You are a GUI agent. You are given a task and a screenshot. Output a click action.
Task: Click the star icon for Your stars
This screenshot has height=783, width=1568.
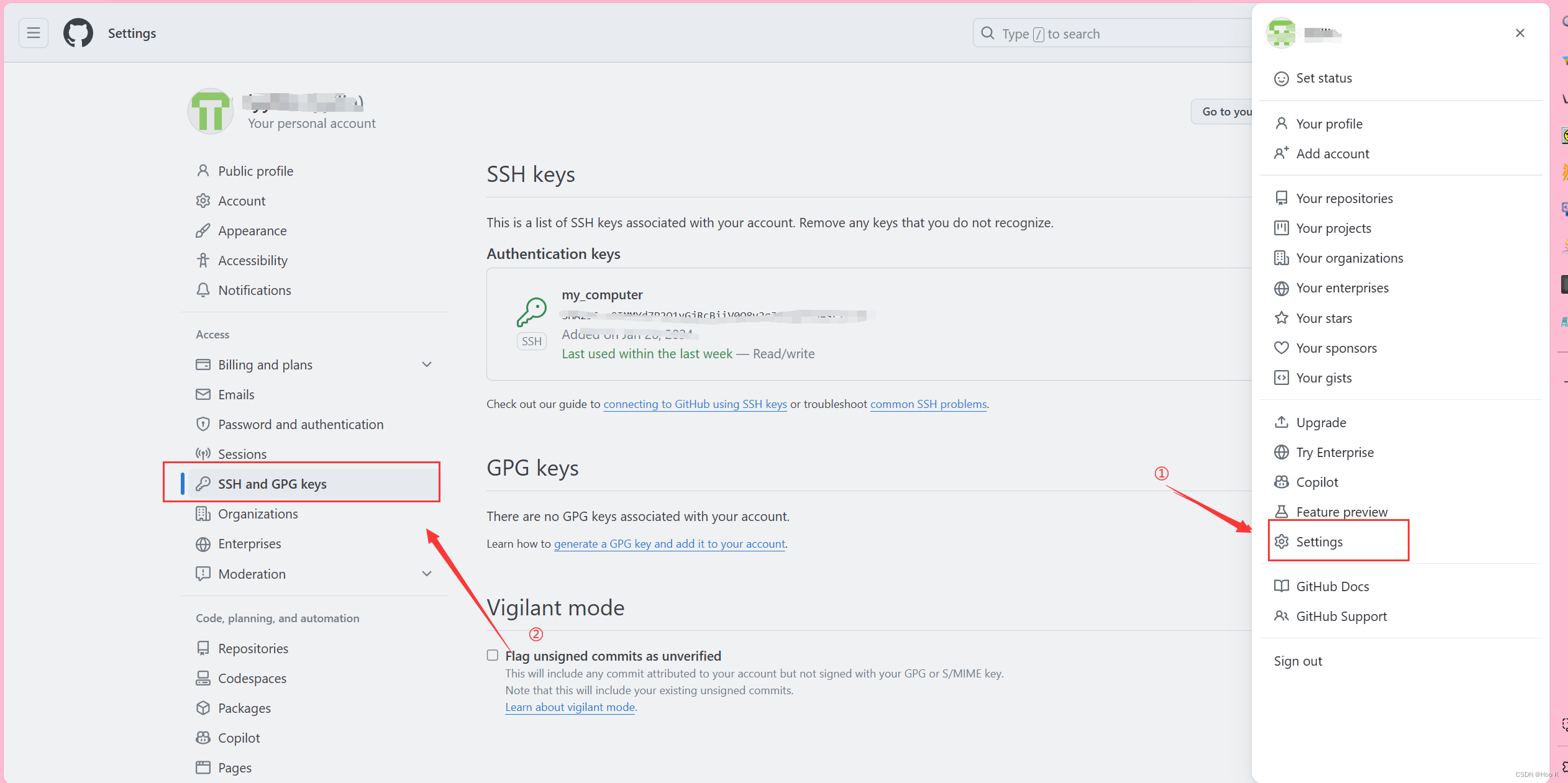coord(1281,319)
